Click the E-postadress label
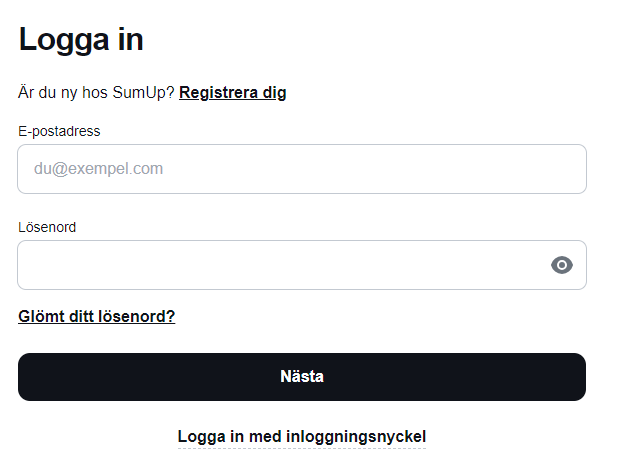The width and height of the screenshot is (636, 473). (59, 131)
